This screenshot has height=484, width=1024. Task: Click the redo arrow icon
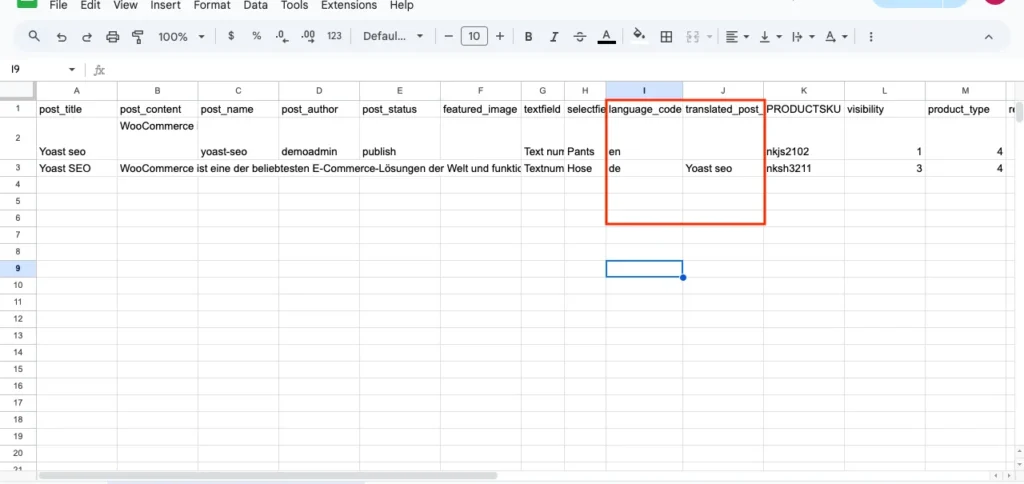87,37
